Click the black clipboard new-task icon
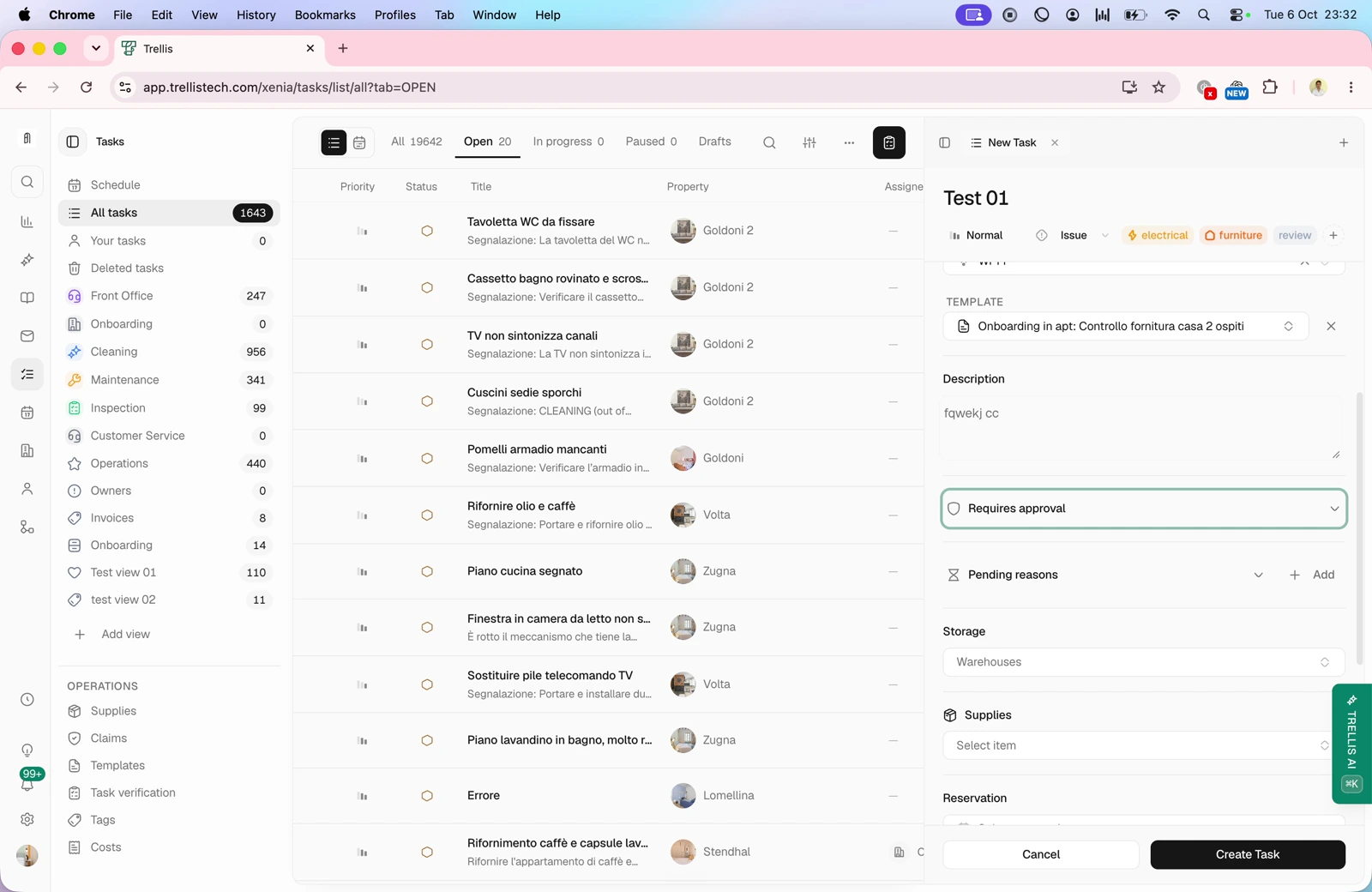Viewport: 1372px width, 892px height. 889,142
